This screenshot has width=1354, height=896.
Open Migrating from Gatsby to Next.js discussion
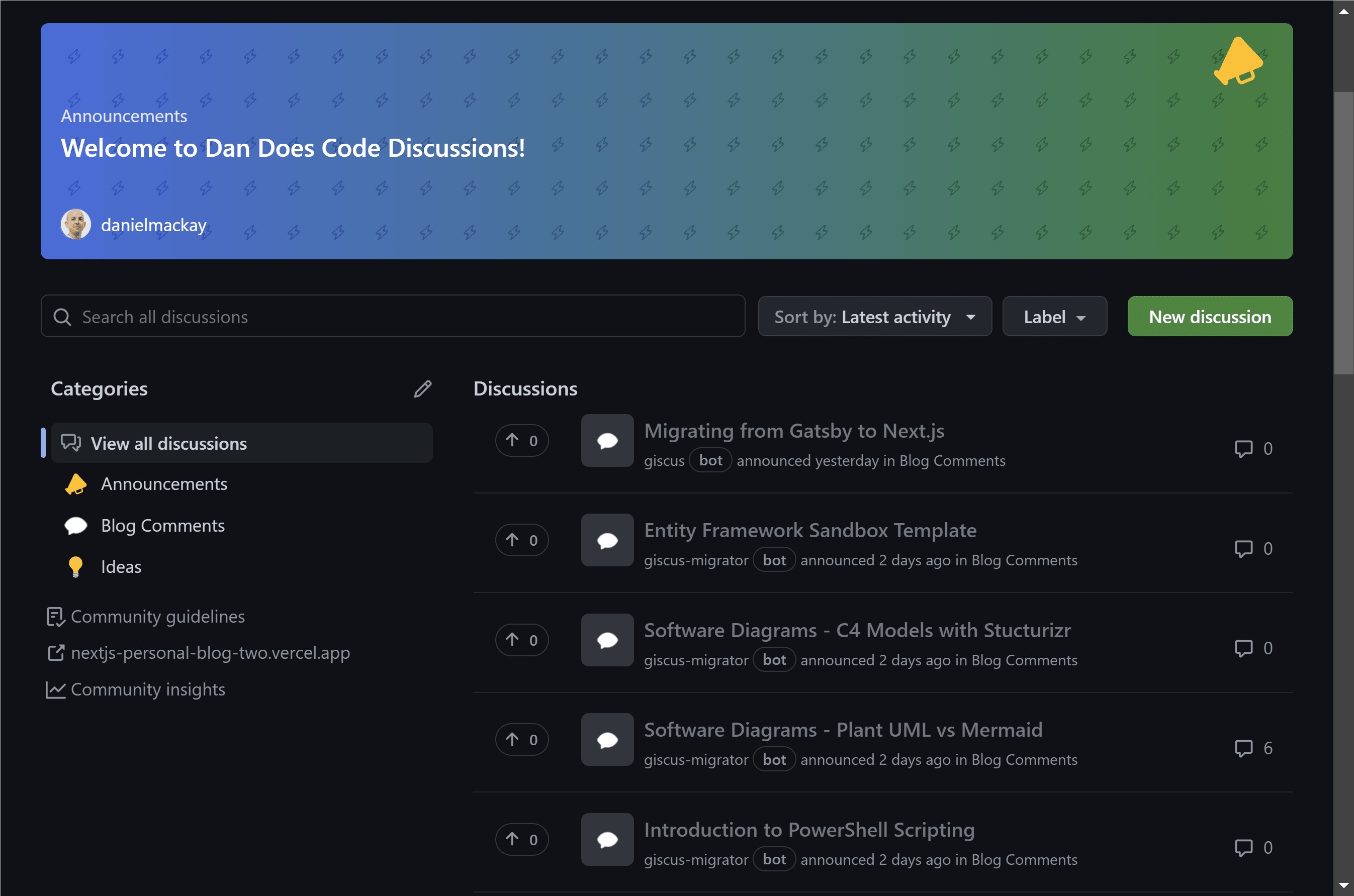click(x=794, y=431)
